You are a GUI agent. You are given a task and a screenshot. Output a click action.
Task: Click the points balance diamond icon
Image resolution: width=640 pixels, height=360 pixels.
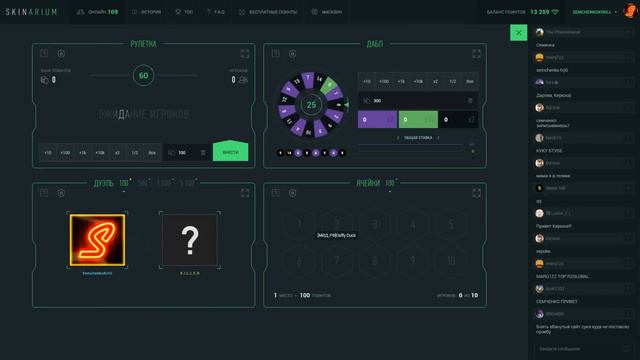point(555,12)
